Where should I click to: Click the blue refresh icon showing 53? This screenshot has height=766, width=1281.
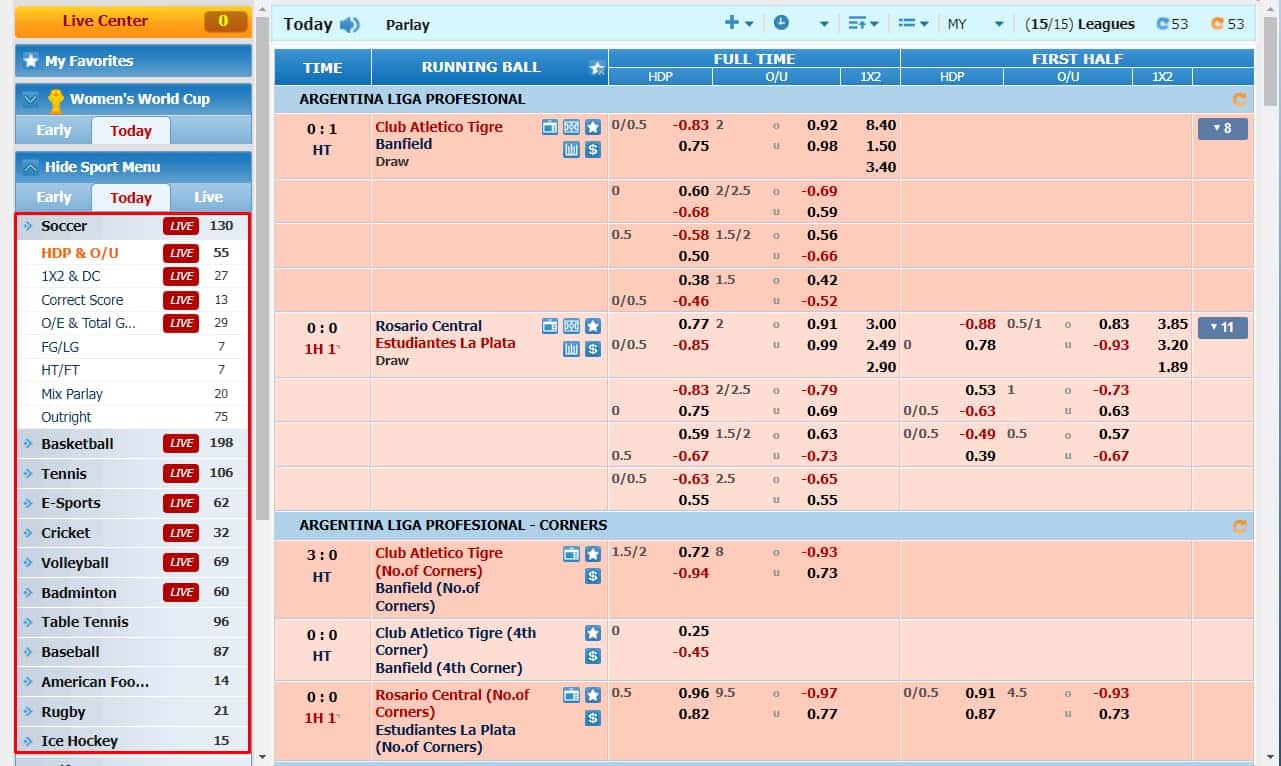click(x=1162, y=24)
